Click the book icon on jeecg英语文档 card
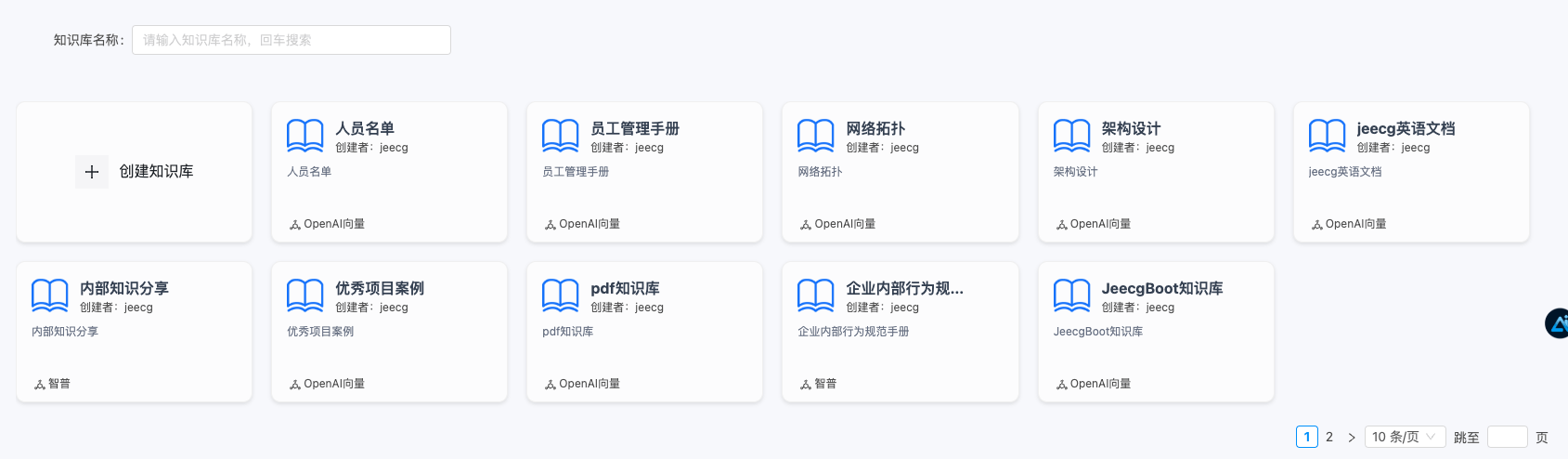 (1328, 136)
